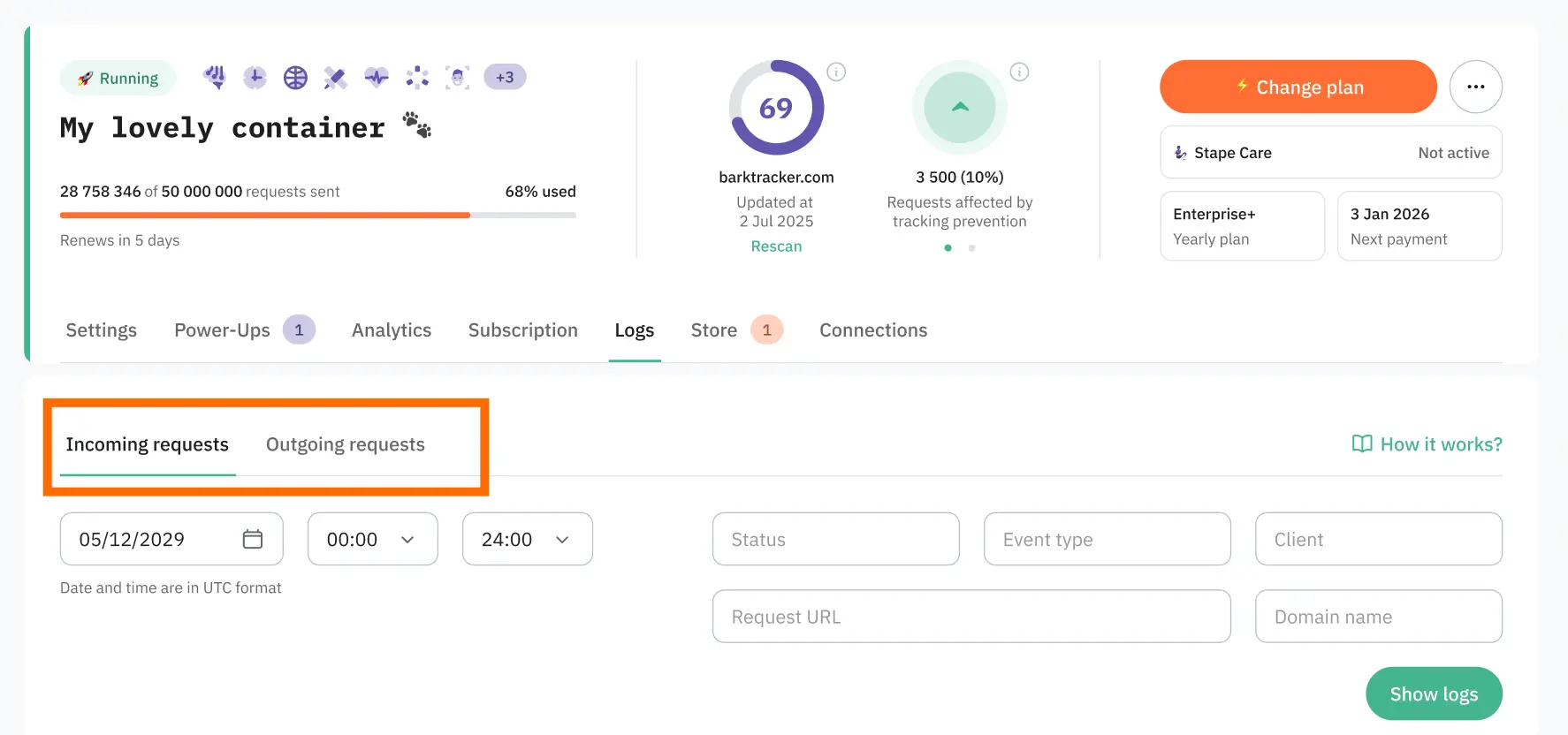Expand the +3 more power-ups badge
Viewport: 1568px width, 735px height.
pyautogui.click(x=505, y=78)
